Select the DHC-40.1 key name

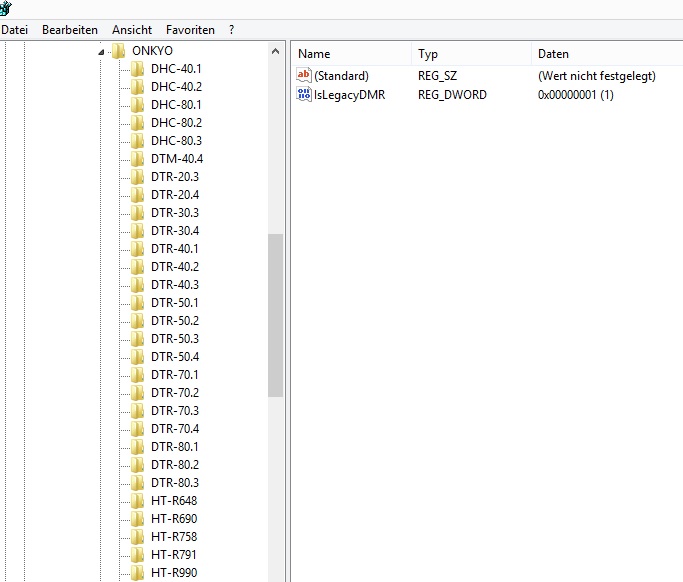(176, 68)
